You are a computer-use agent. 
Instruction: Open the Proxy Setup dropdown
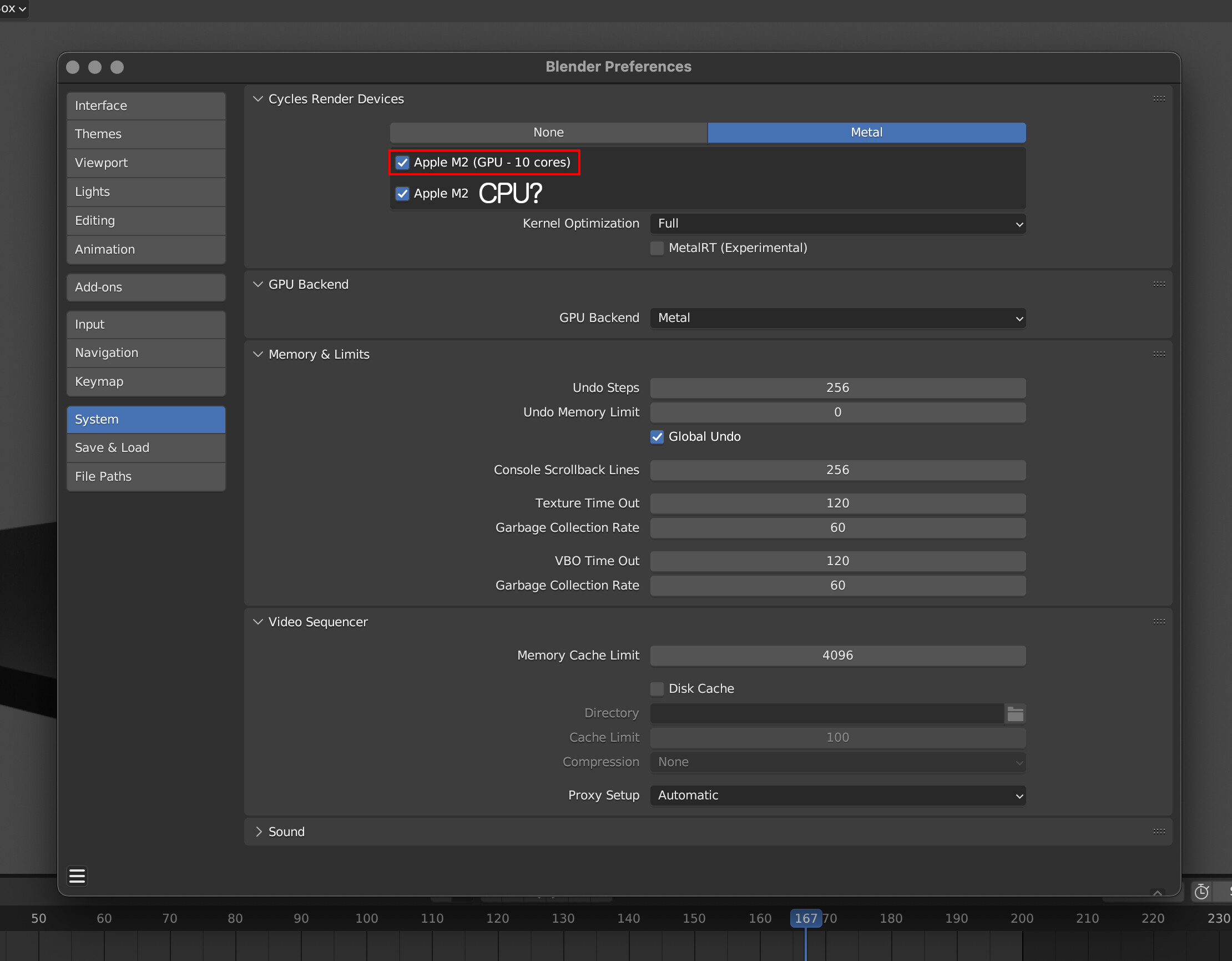click(837, 795)
